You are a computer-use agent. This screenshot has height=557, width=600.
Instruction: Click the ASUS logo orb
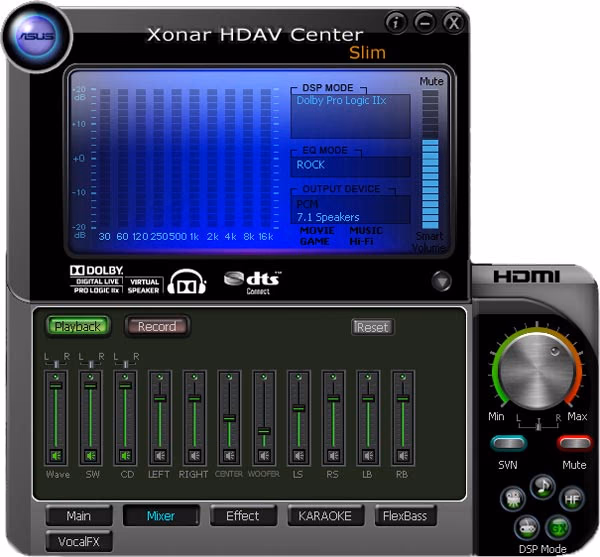(x=37, y=36)
